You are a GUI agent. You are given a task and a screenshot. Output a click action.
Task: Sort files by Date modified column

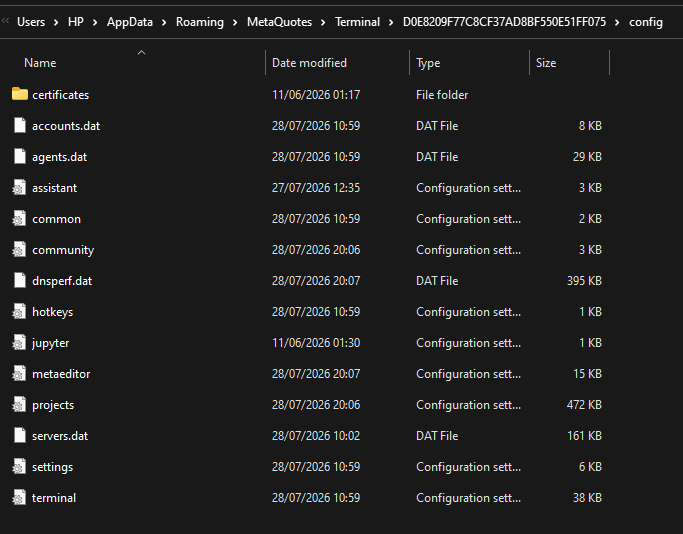(x=309, y=63)
